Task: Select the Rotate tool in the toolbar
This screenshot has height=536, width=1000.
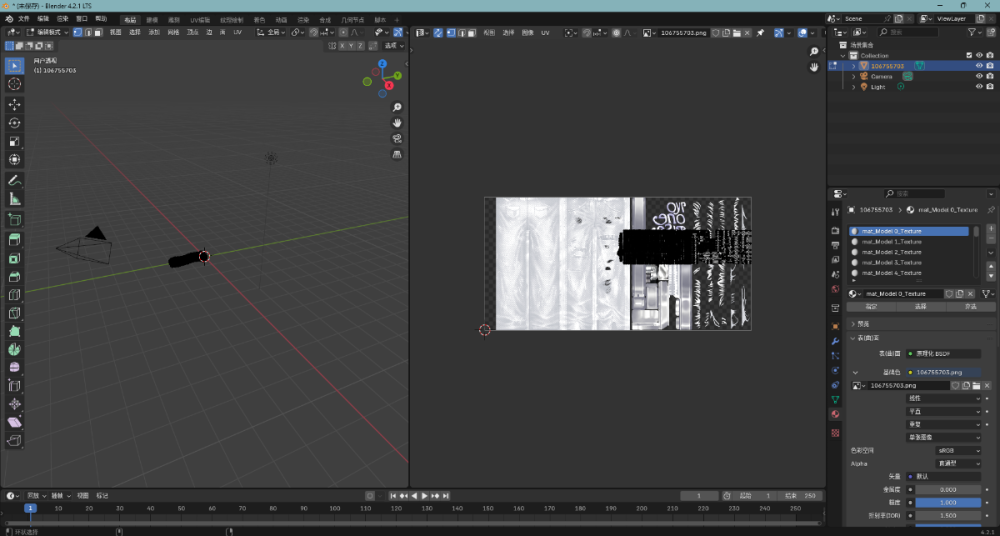Action: pyautogui.click(x=15, y=123)
